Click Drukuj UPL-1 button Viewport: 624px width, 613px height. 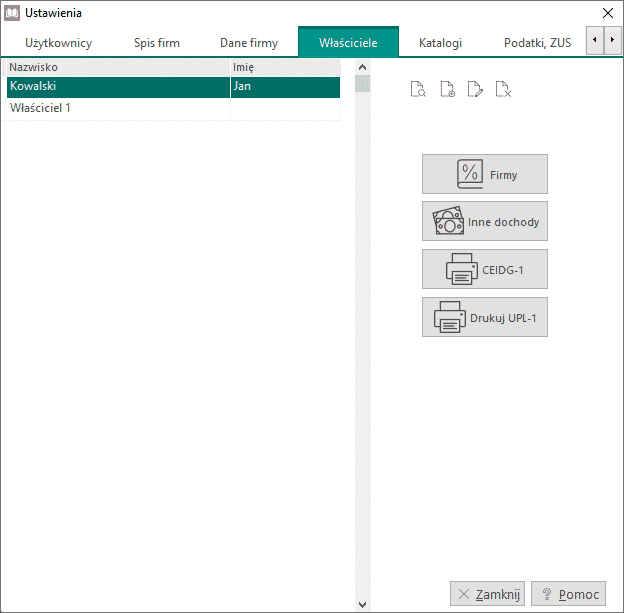(485, 317)
